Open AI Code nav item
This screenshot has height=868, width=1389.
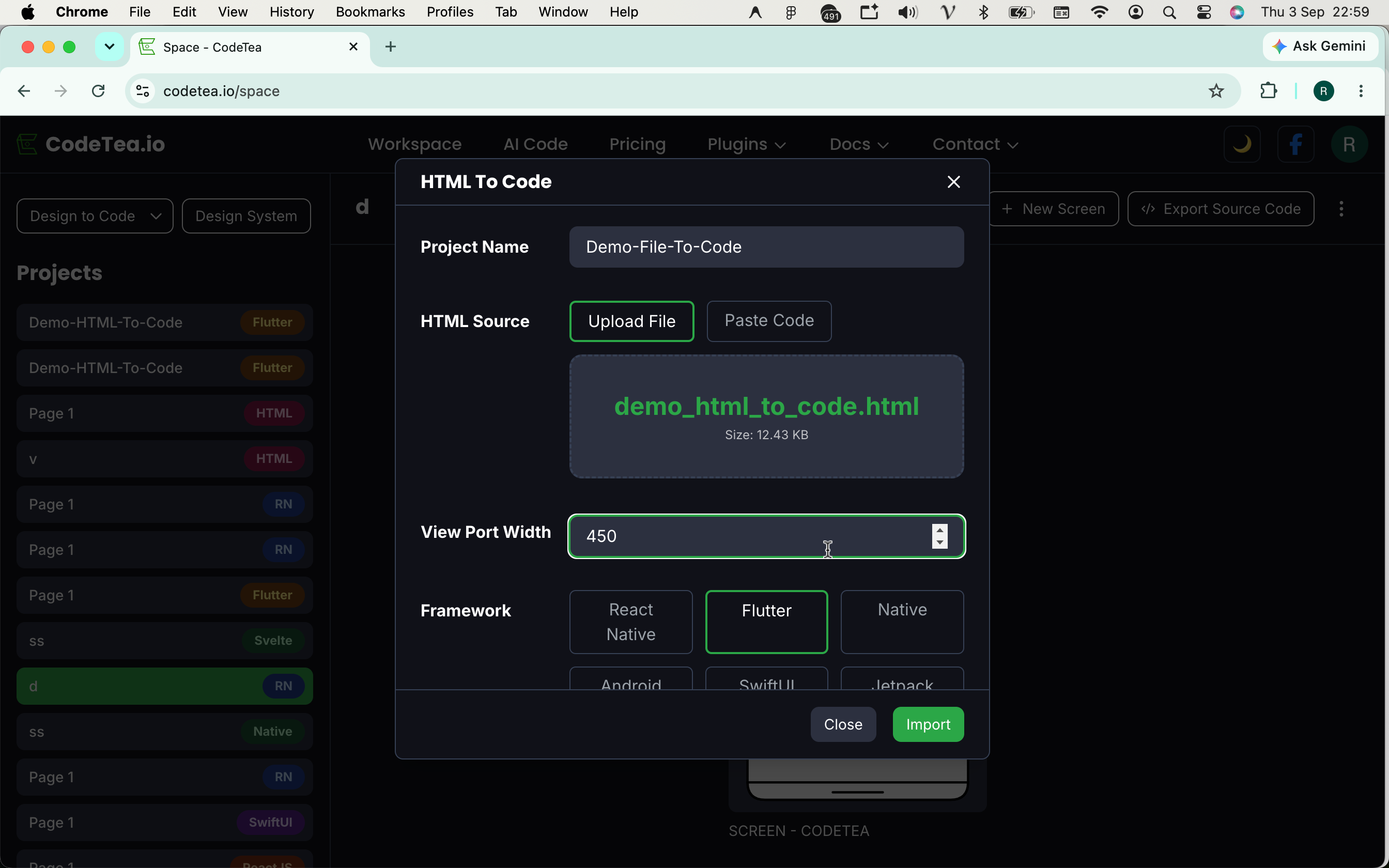click(x=535, y=144)
